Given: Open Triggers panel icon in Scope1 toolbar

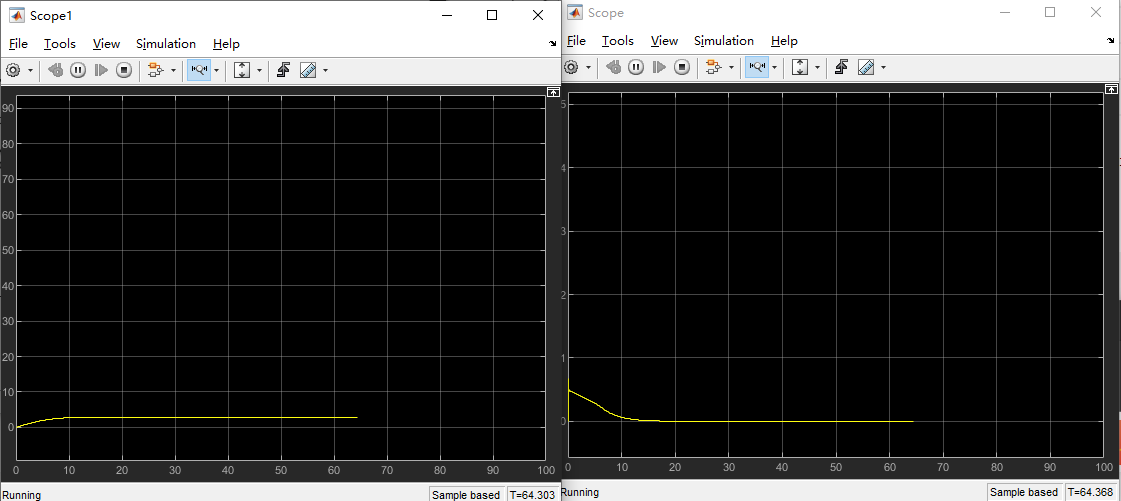Looking at the screenshot, I should coord(283,70).
